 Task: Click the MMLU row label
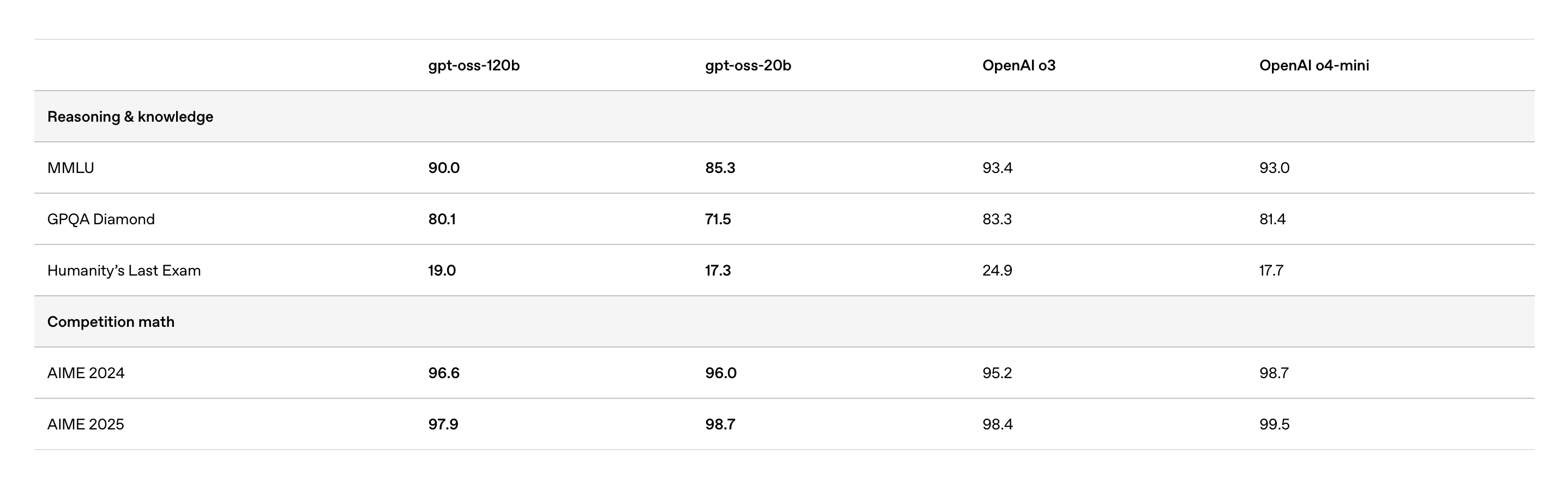[71, 168]
